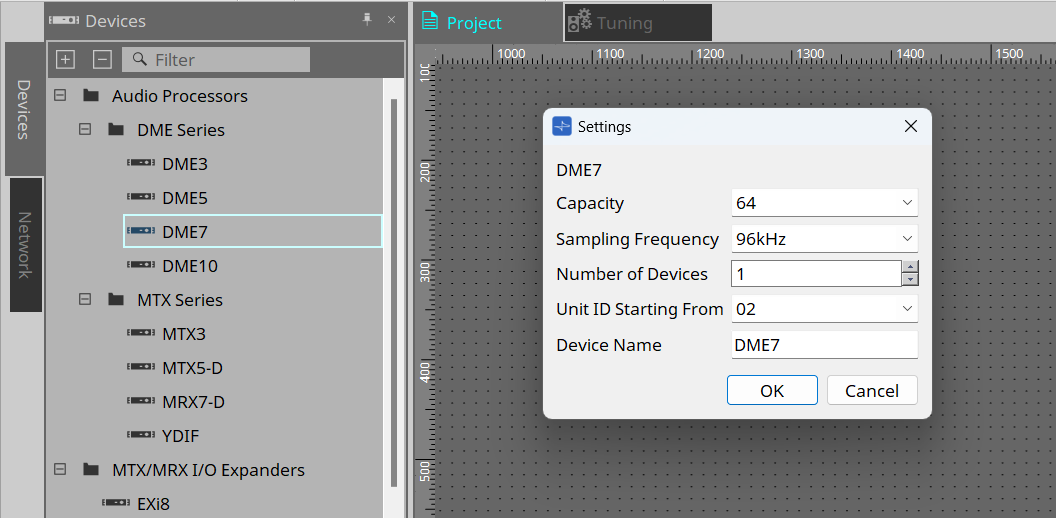
Task: Collapse the DME Series tree node
Action: (x=85, y=129)
